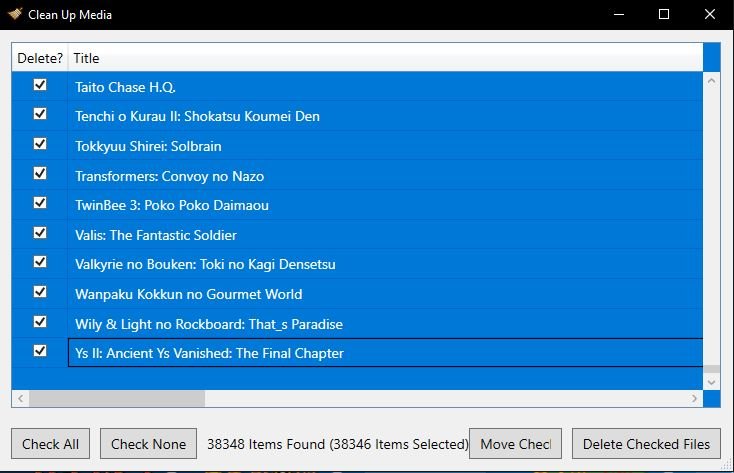Screen dimensions: 734x473
Task: Maximize the Clean Up Media window
Action: click(x=664, y=15)
